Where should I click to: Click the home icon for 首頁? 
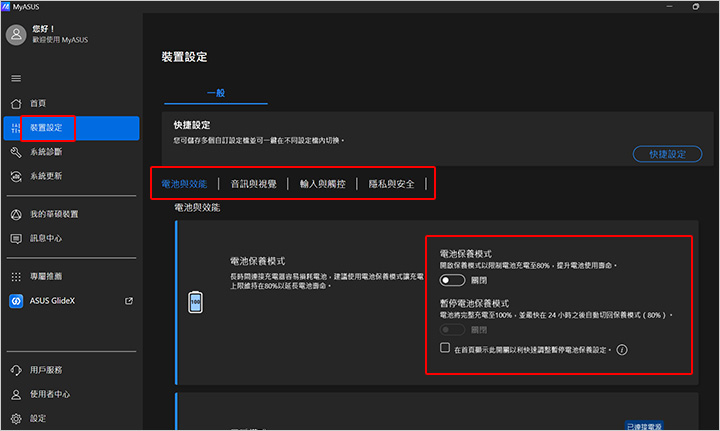16,104
